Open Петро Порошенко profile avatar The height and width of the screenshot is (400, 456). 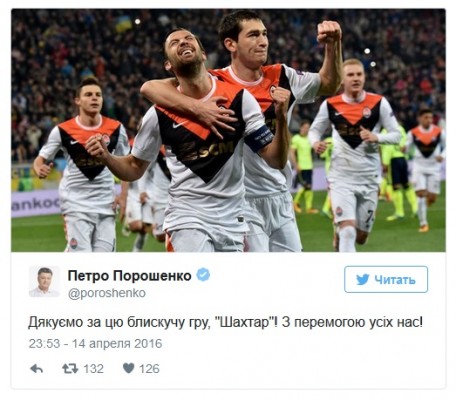coord(44,282)
